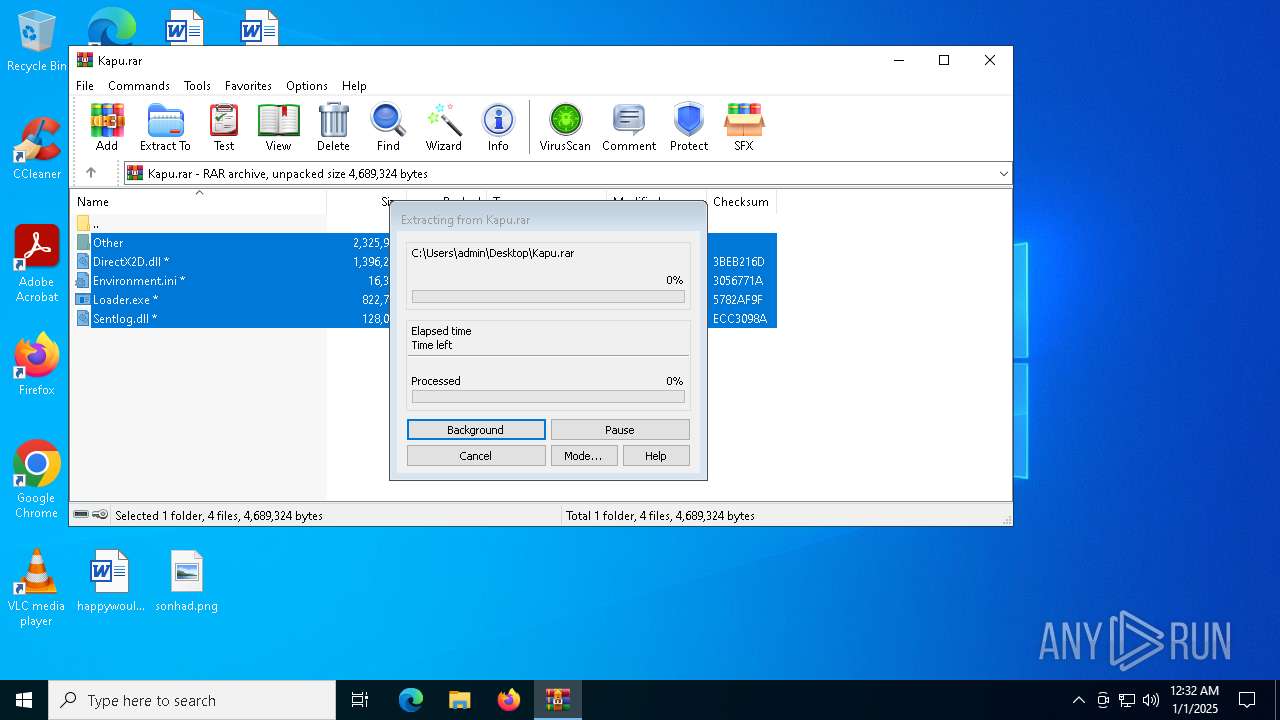Screen dimensions: 1280x720
Task: Run the Test archive tool
Action: pyautogui.click(x=224, y=127)
